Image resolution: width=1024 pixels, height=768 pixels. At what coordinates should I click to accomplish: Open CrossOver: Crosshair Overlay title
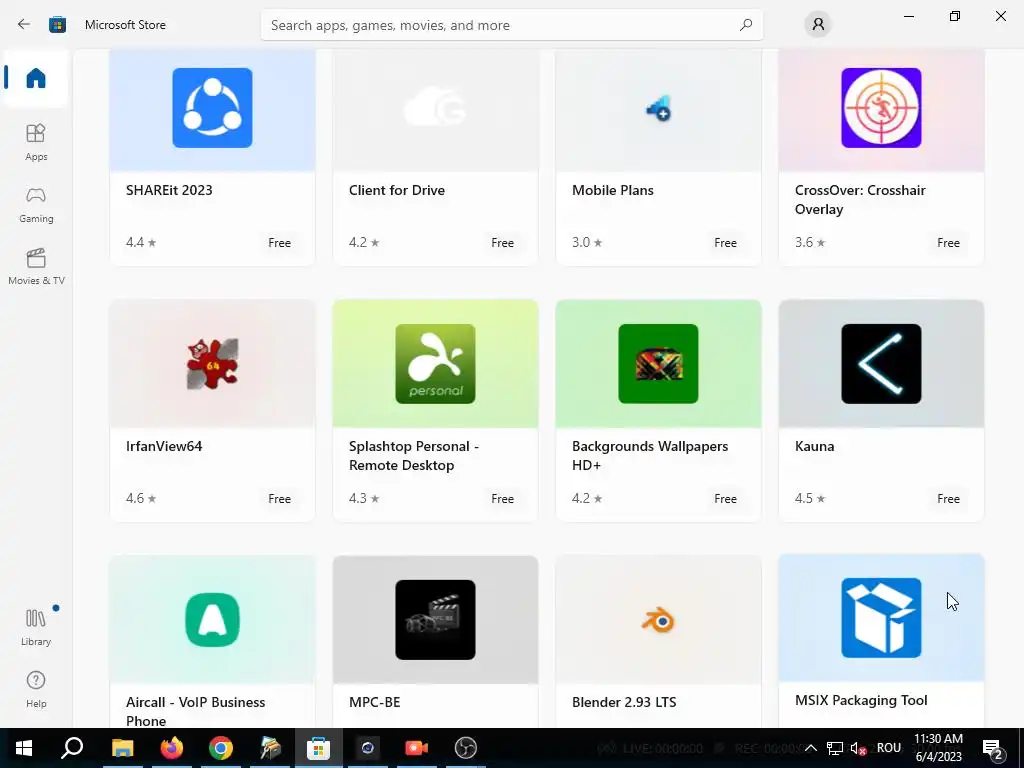(860, 200)
